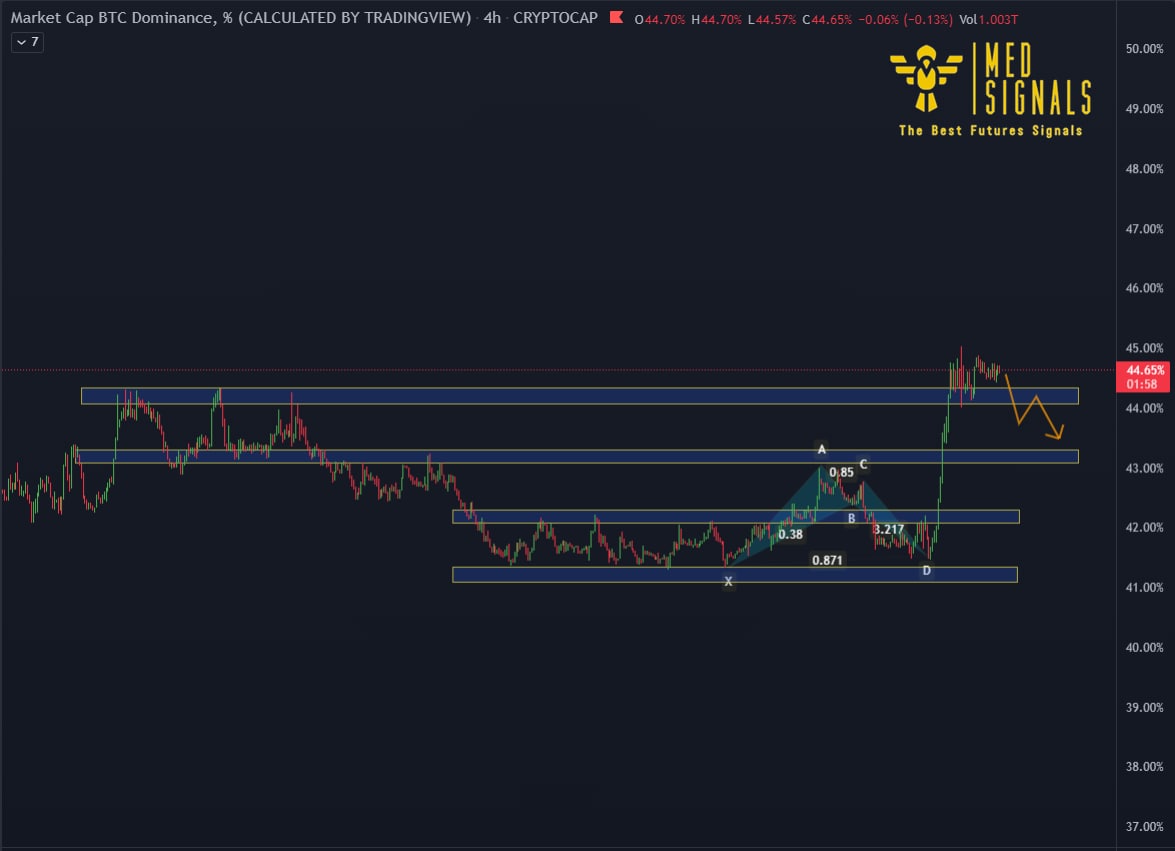Click the 0.871 ratio label on pattern
The image size is (1175, 851).
(x=827, y=560)
